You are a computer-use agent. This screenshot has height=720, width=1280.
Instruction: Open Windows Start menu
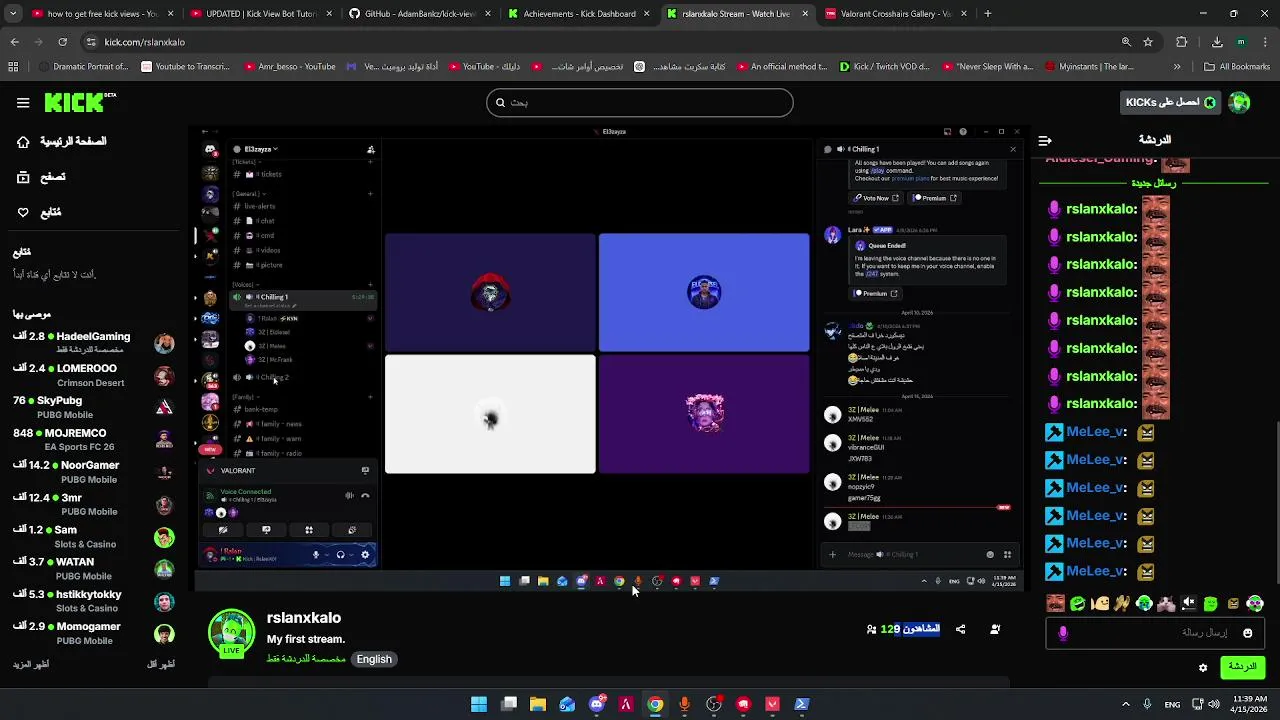coord(479,704)
